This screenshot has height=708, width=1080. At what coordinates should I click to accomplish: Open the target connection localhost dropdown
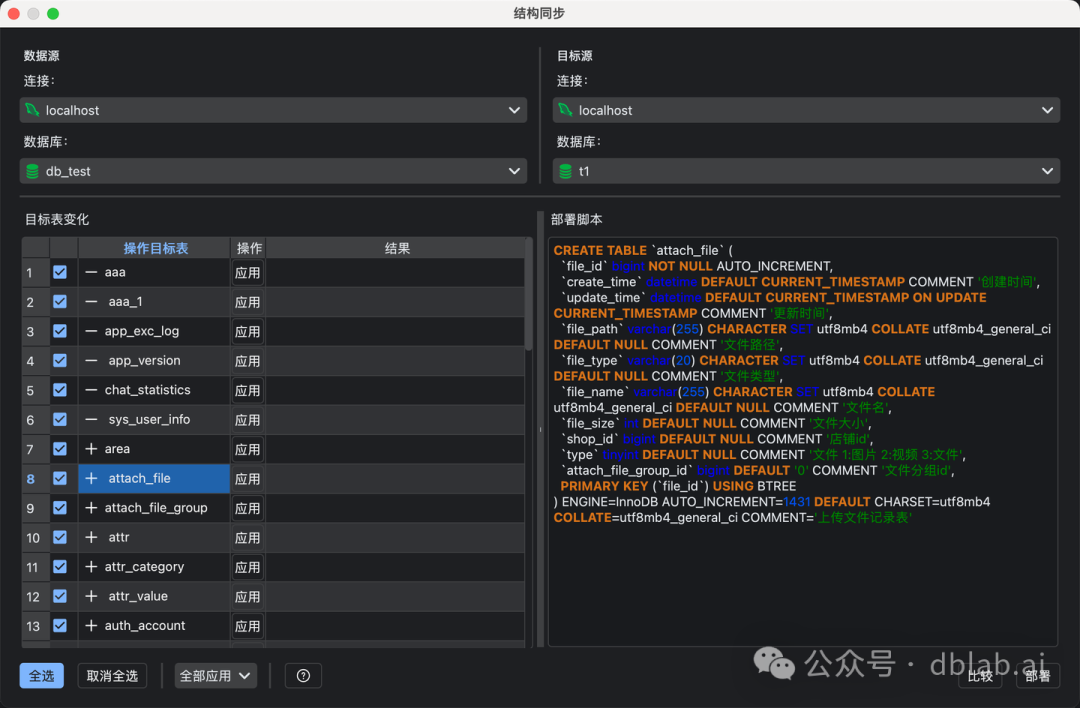[806, 110]
